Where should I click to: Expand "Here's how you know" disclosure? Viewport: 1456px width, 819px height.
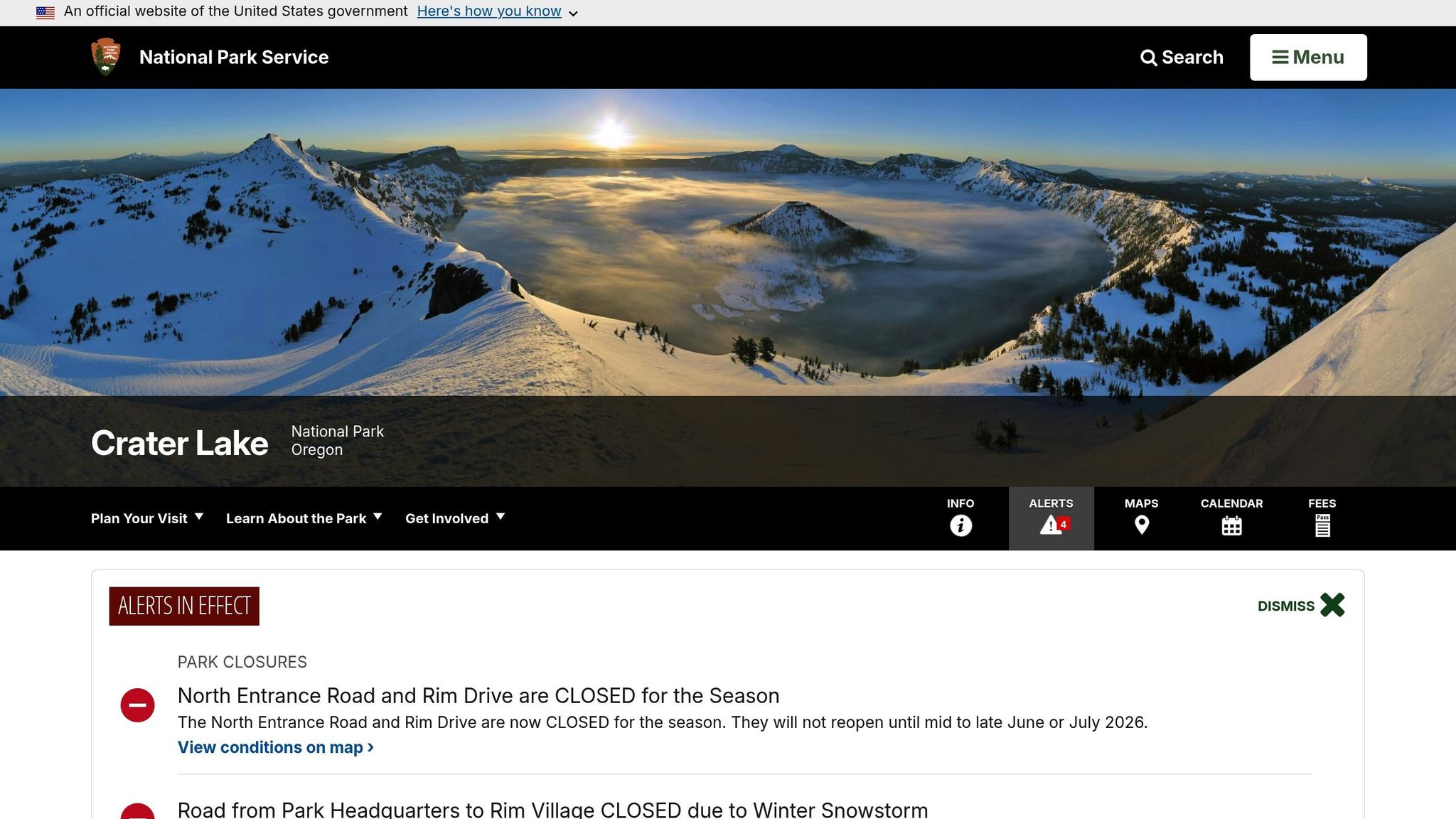click(497, 11)
